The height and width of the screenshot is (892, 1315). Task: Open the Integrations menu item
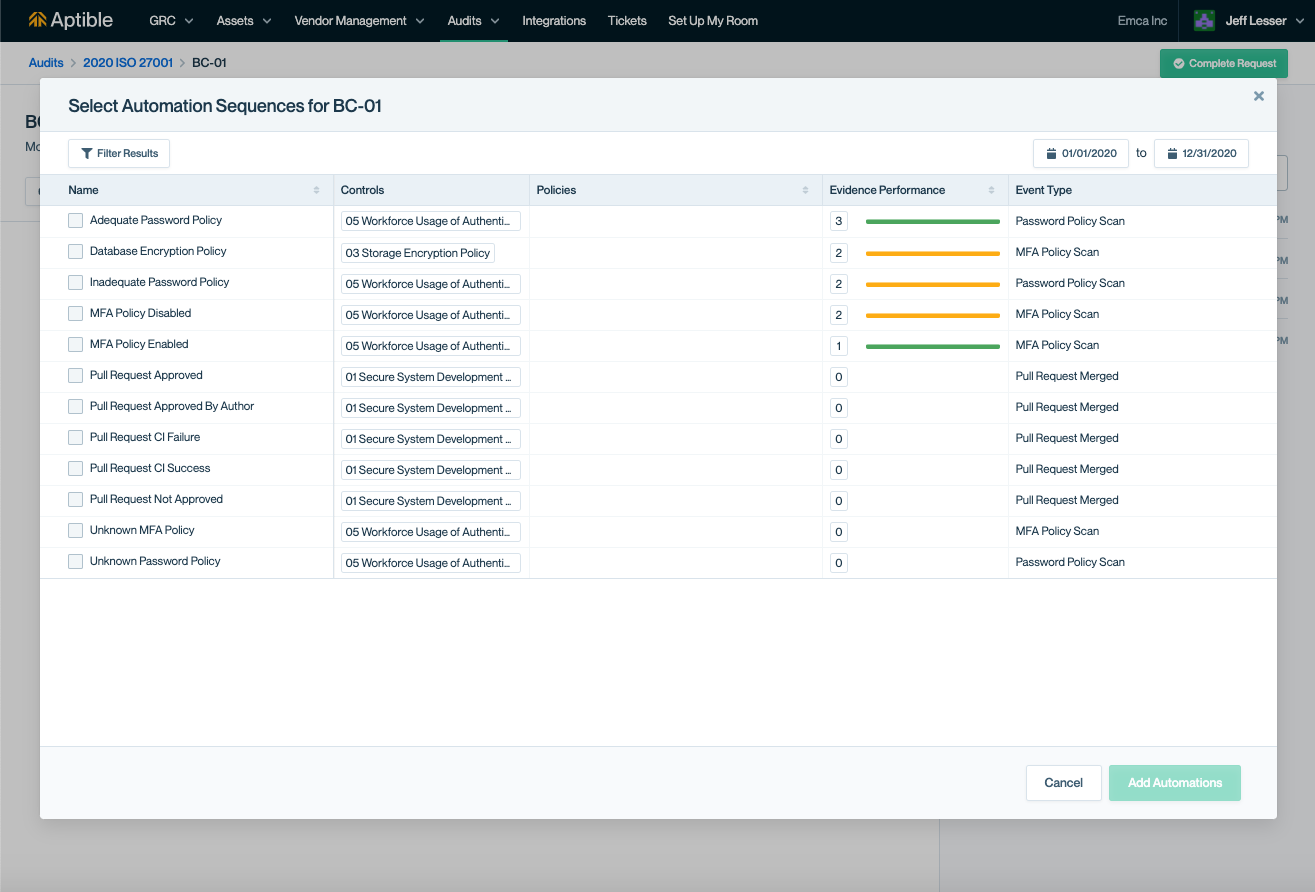tap(554, 20)
